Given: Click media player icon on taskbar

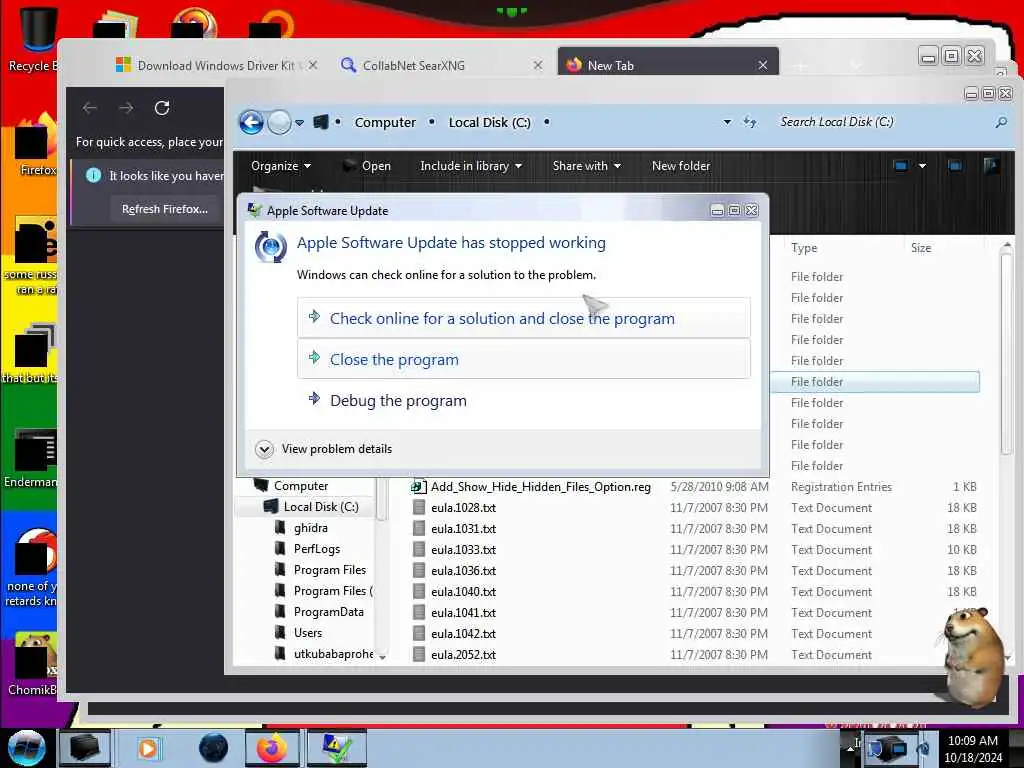Looking at the screenshot, I should [x=148, y=748].
